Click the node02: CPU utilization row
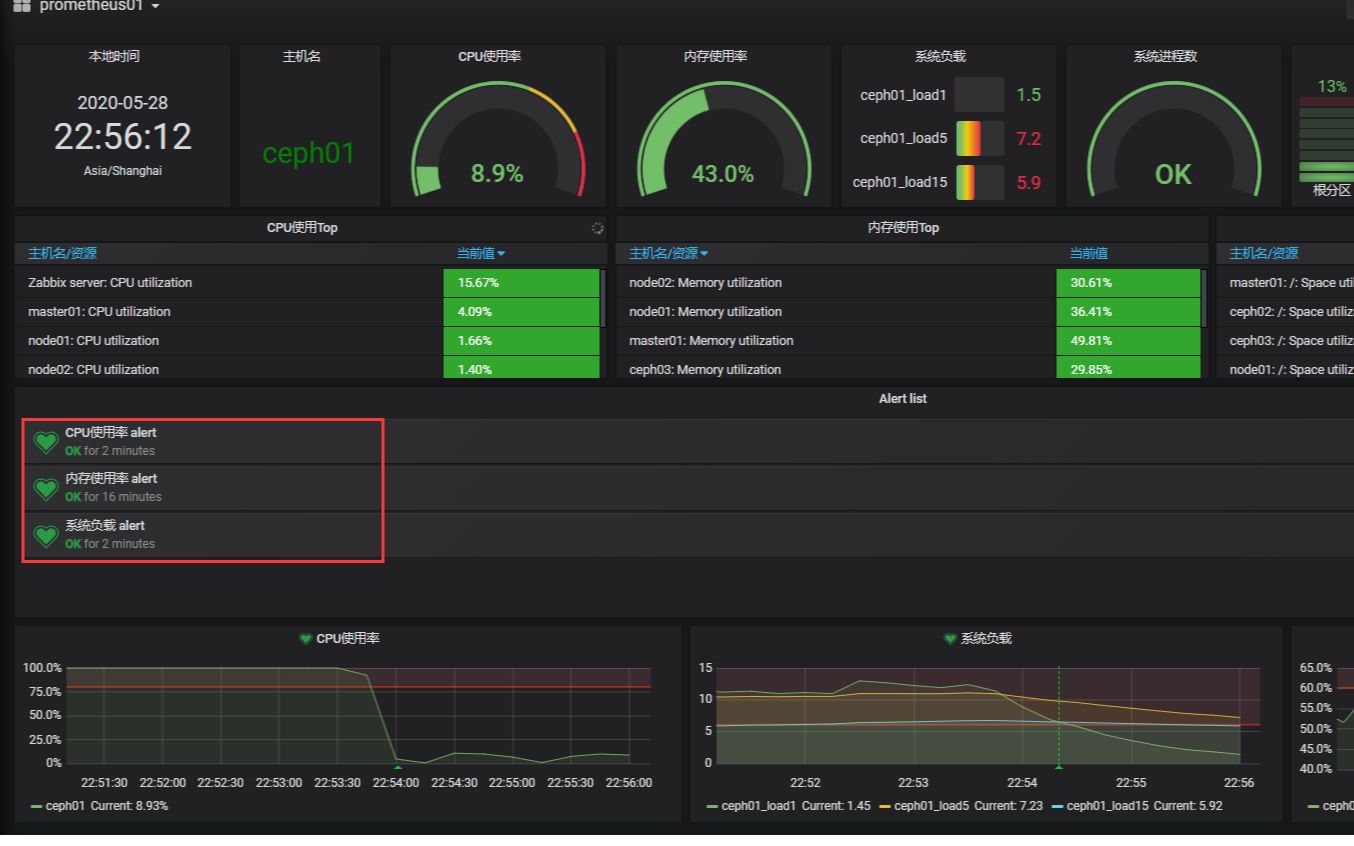Viewport: 1354px width, 846px height. pyautogui.click(x=308, y=368)
